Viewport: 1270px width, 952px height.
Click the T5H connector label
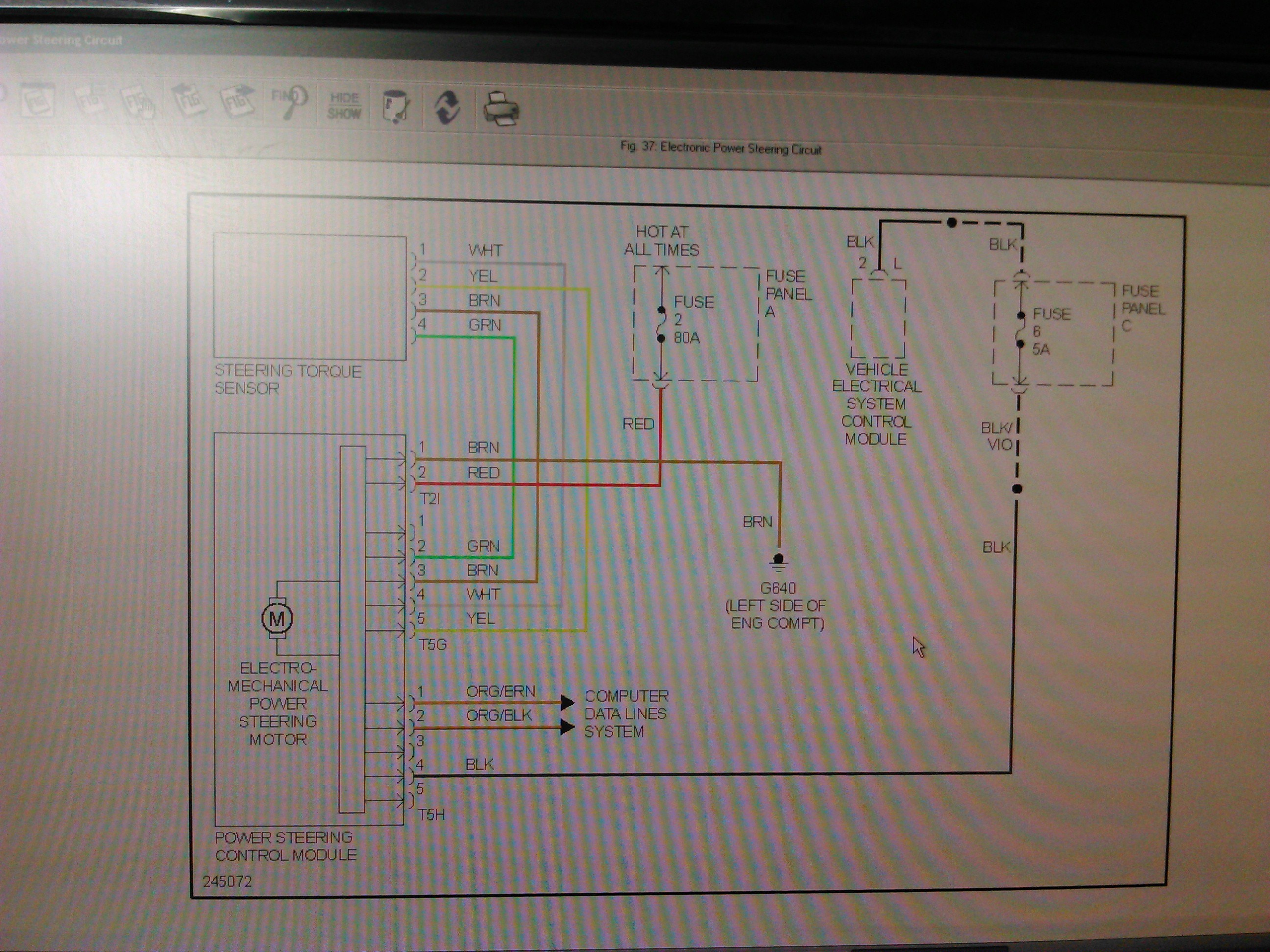pyautogui.click(x=431, y=814)
